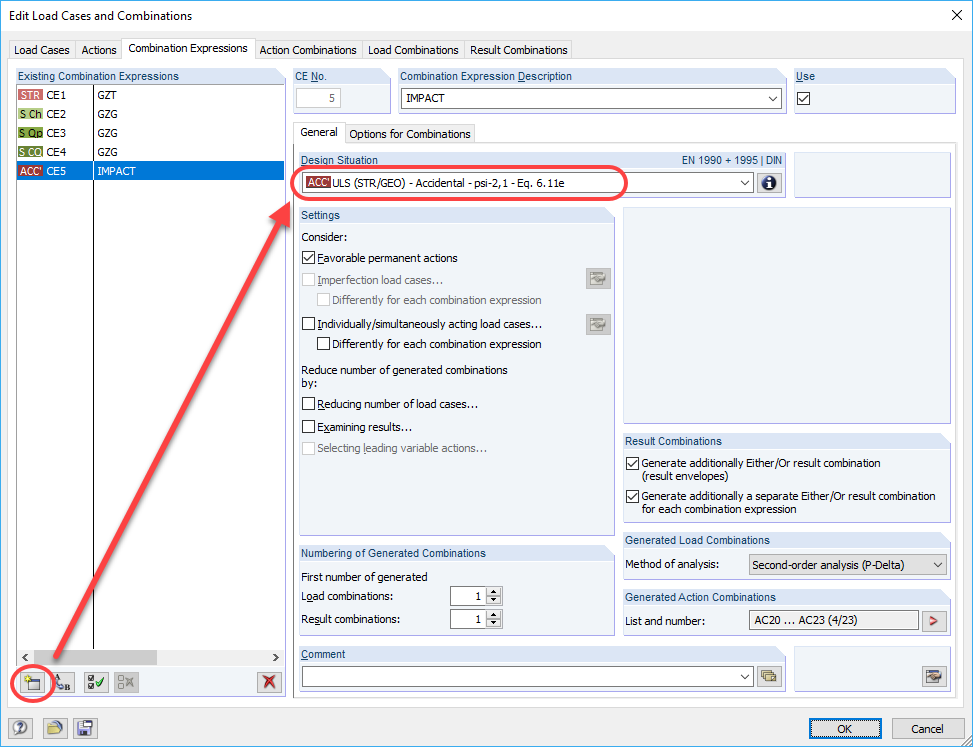Enable Reducing number of load cases option
The width and height of the screenshot is (973, 747).
[x=308, y=403]
